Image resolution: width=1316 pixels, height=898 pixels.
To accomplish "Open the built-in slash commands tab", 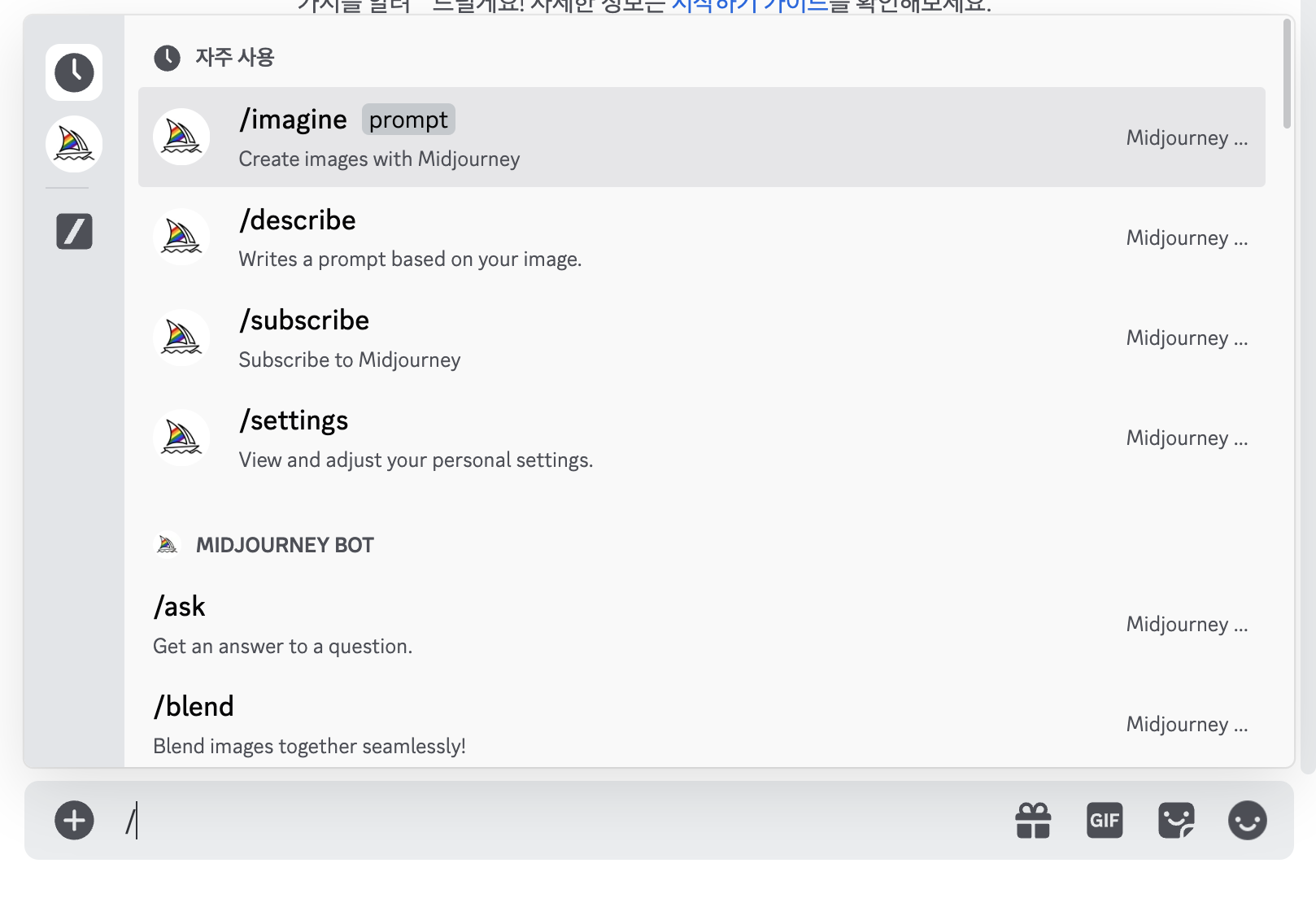I will [x=74, y=231].
